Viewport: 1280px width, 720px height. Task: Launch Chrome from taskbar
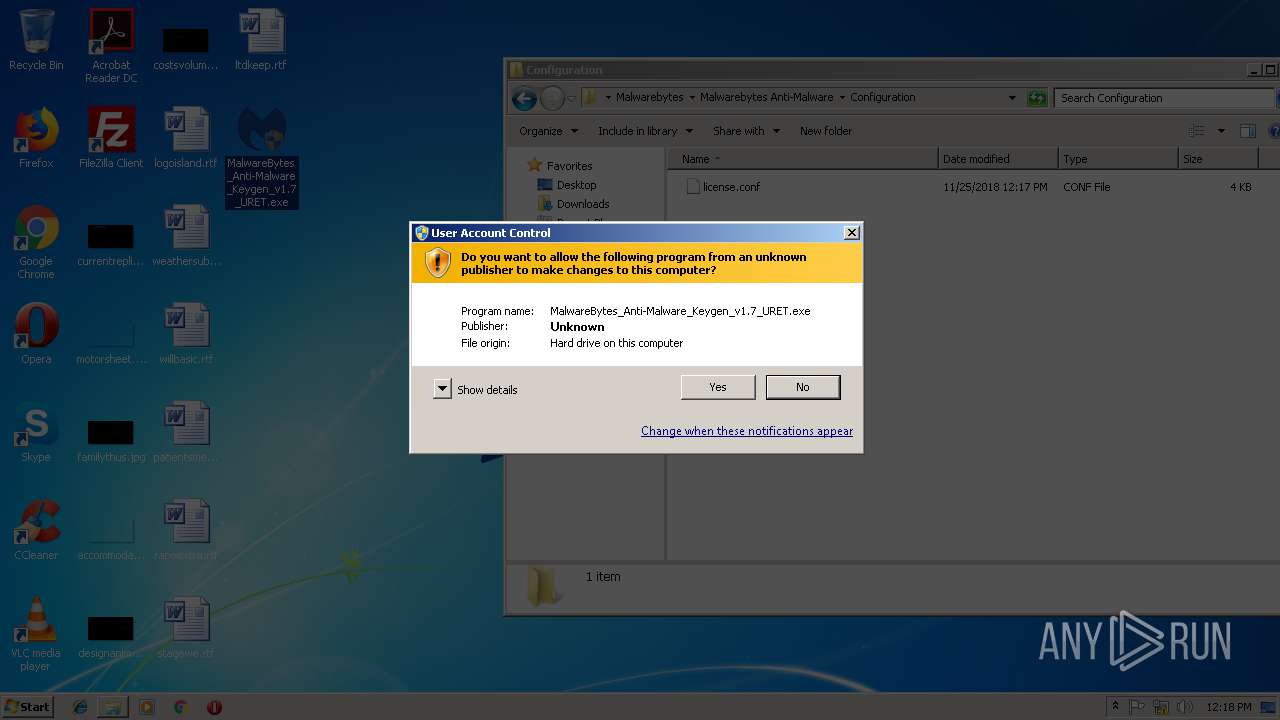(x=180, y=707)
